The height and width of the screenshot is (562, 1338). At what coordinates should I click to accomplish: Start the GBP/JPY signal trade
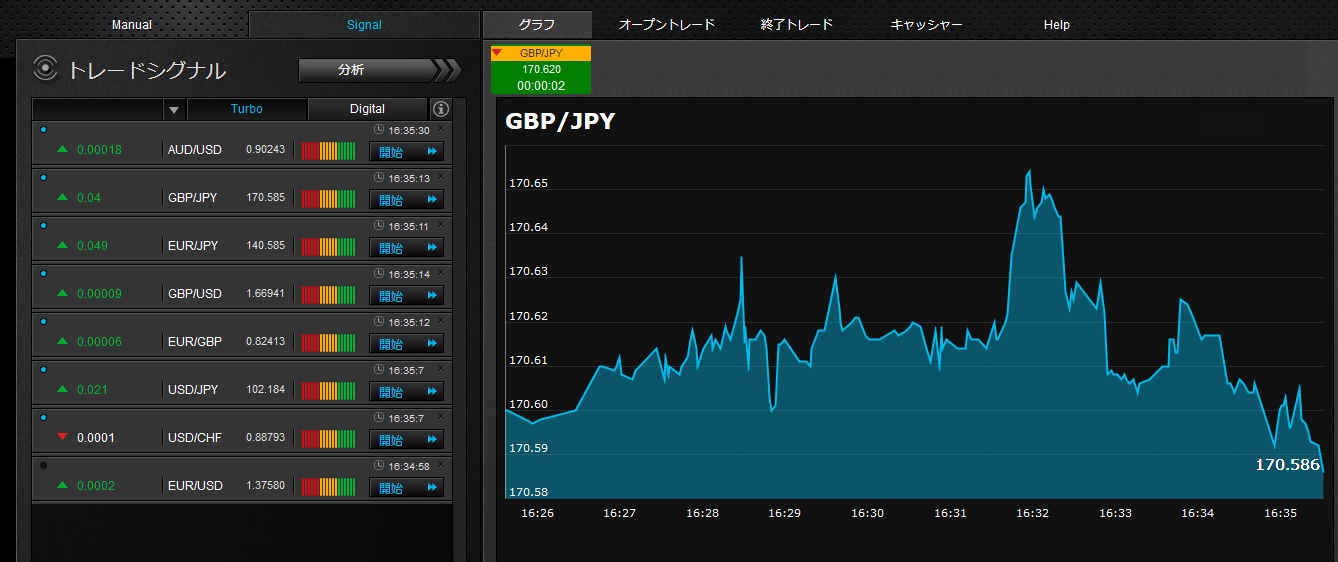[x=406, y=199]
